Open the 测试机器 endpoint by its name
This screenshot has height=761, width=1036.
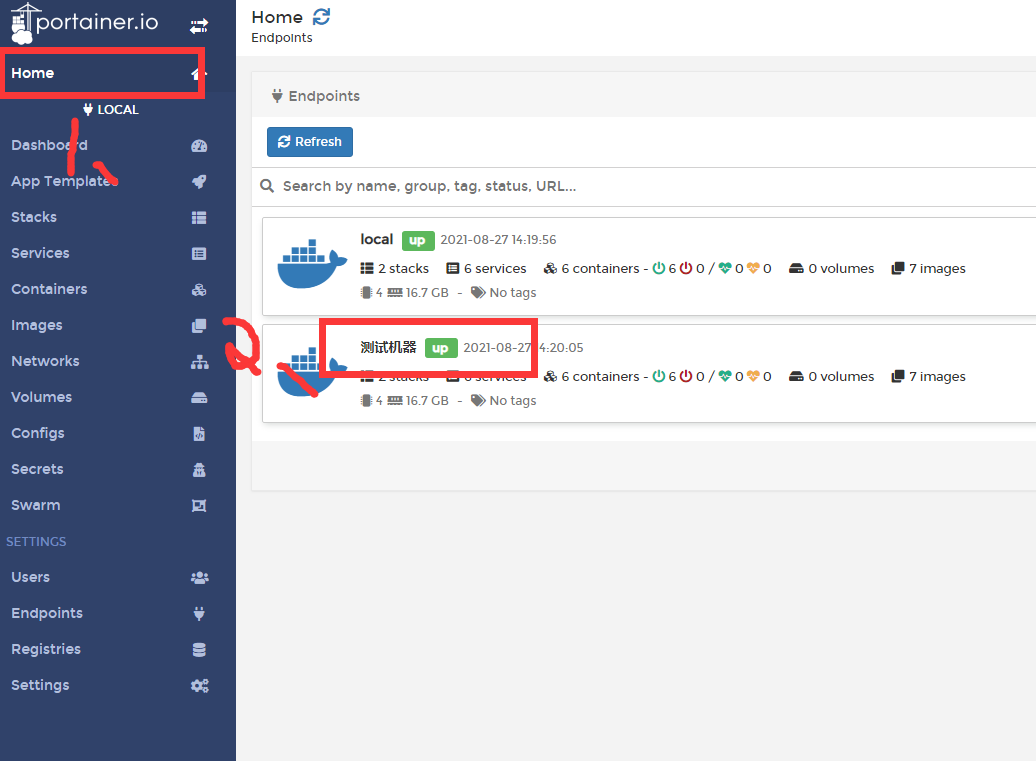[x=388, y=347]
